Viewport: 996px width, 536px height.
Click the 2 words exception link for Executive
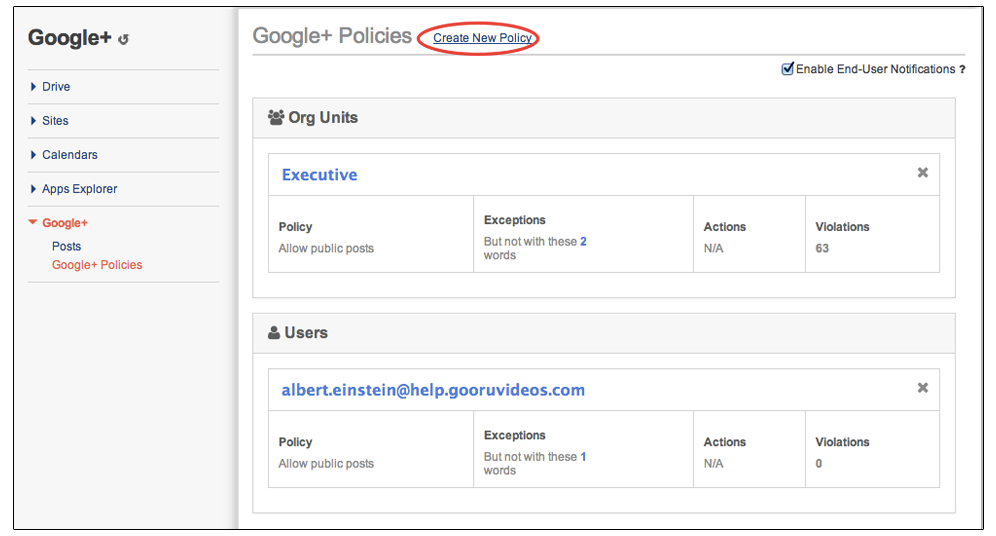point(583,241)
